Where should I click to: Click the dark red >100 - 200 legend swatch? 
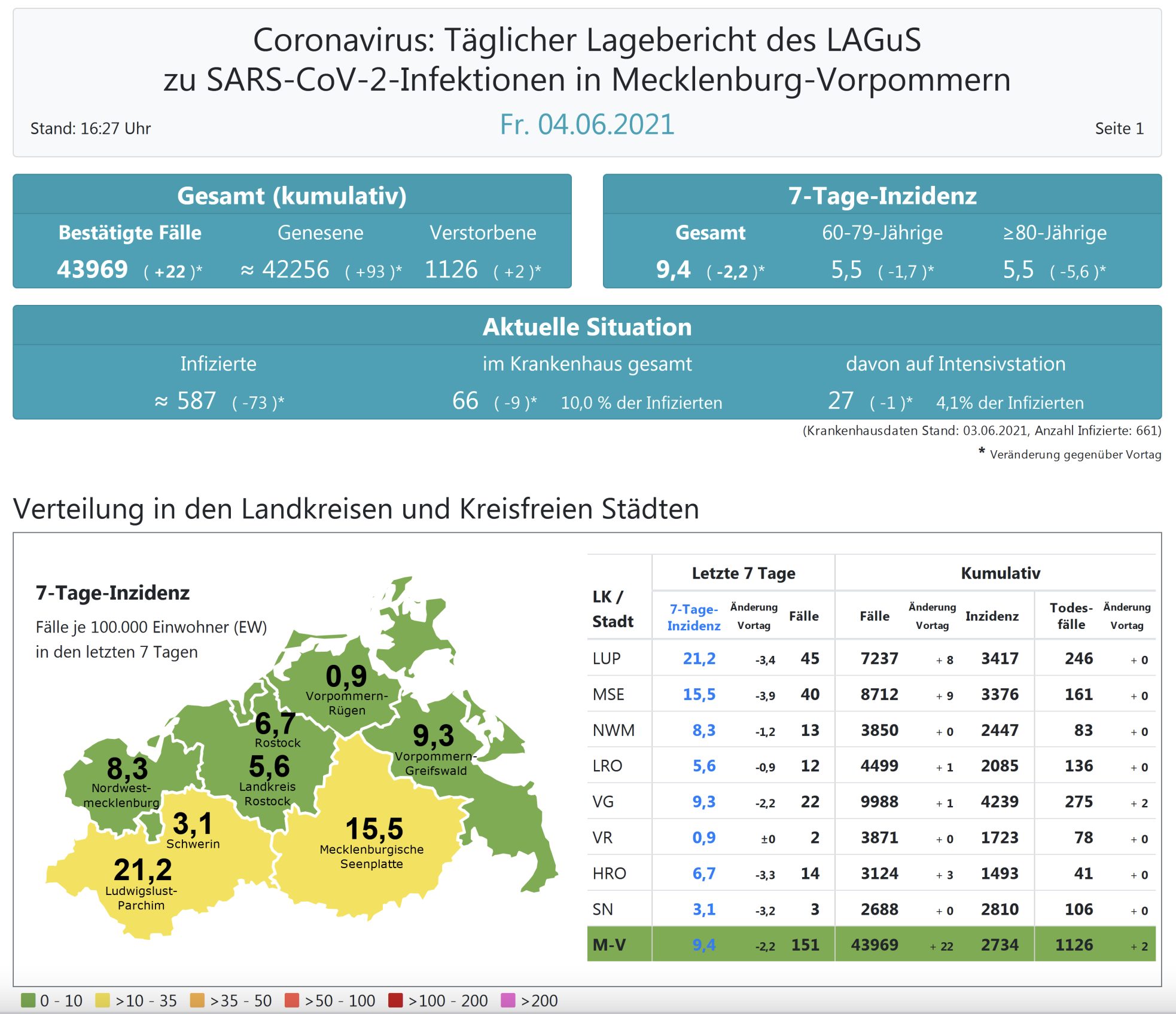pyautogui.click(x=395, y=1000)
